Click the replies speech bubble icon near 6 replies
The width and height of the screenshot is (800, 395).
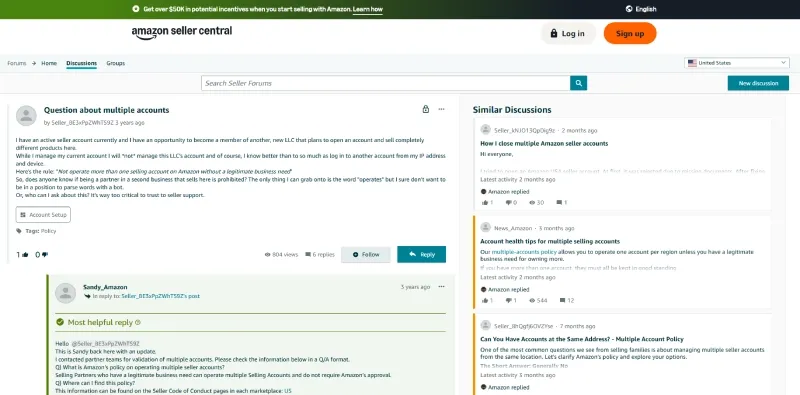pos(308,254)
